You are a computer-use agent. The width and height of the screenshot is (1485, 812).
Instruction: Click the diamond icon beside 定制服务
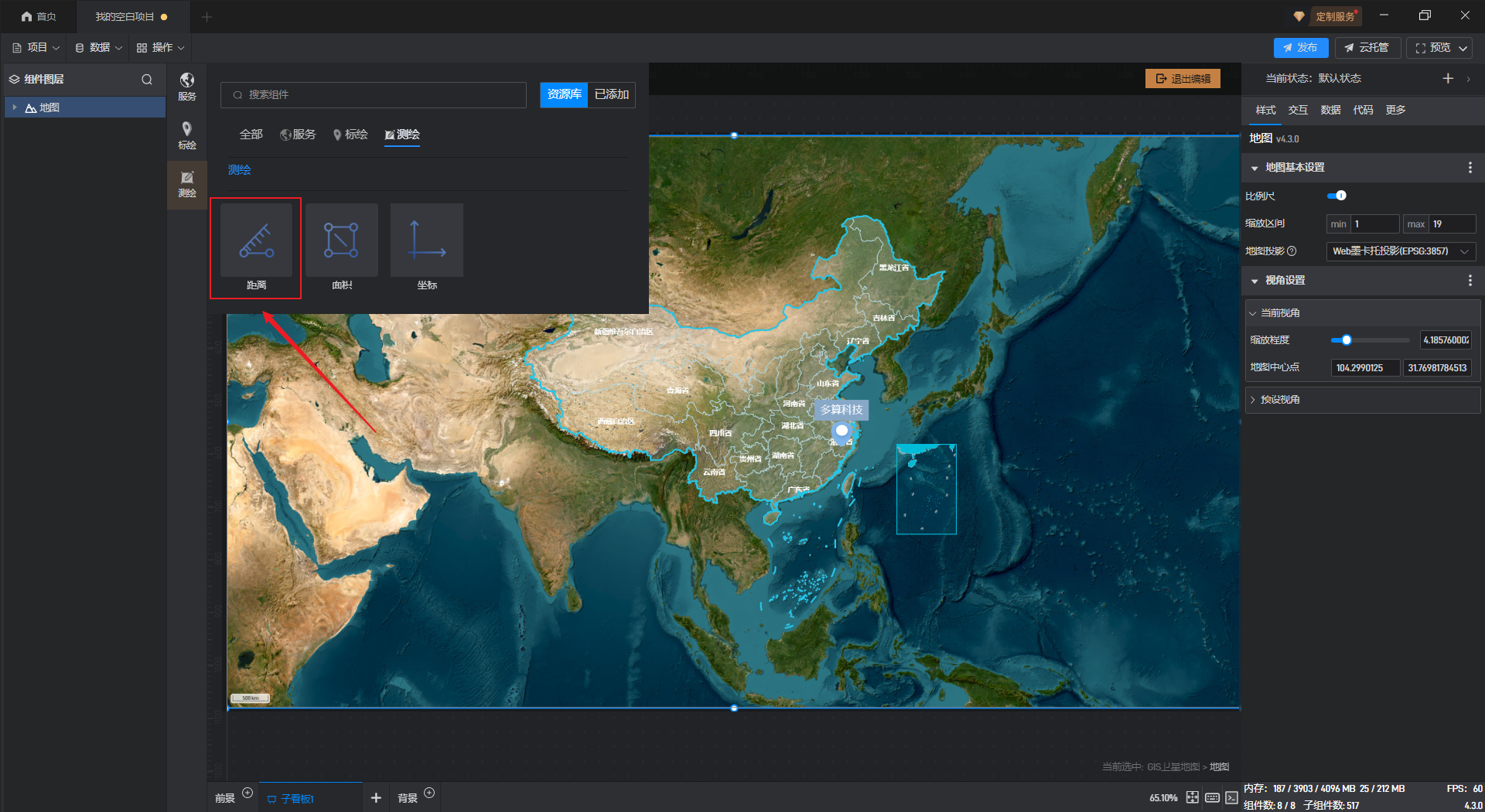pyautogui.click(x=1299, y=16)
